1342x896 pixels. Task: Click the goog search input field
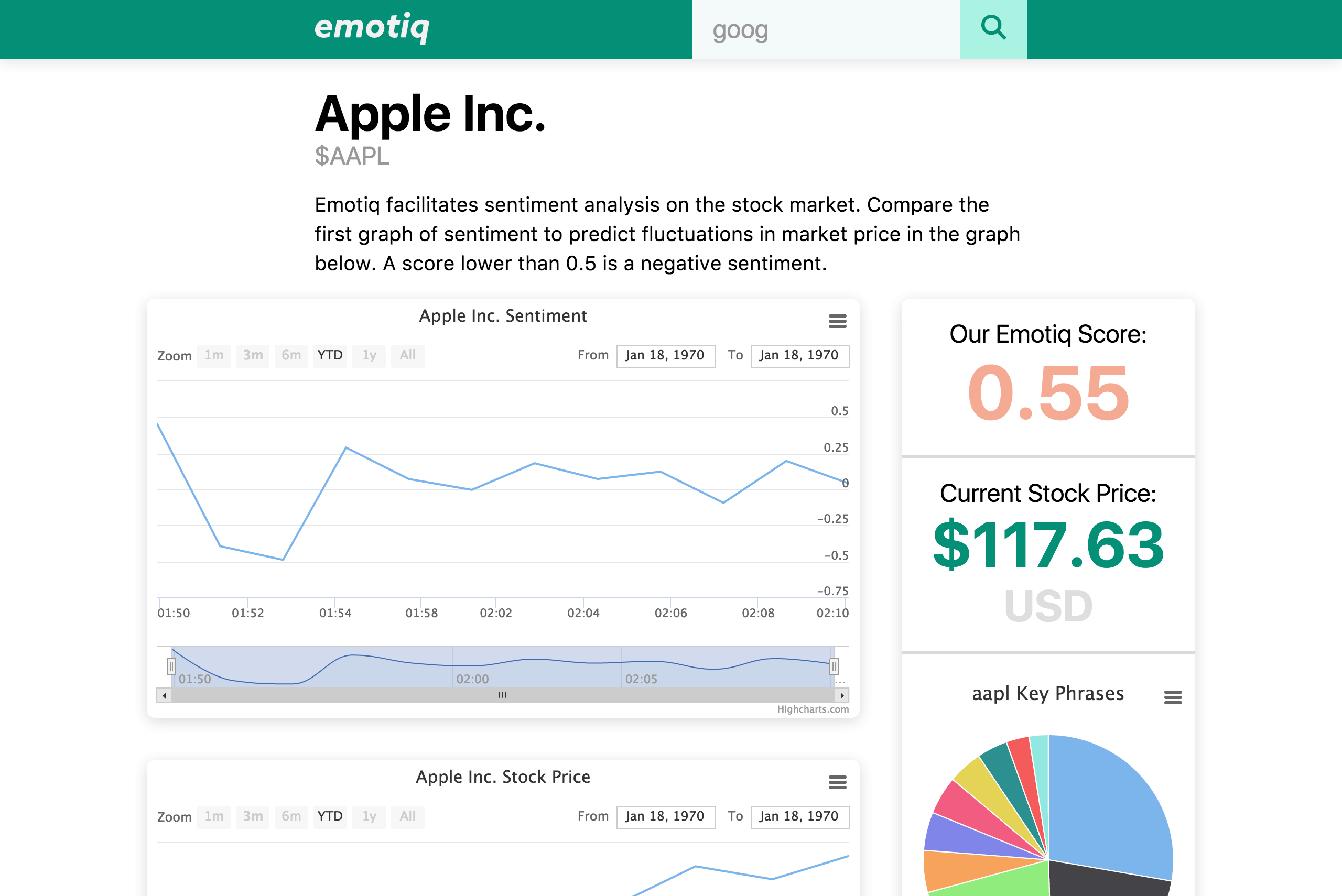coord(825,30)
